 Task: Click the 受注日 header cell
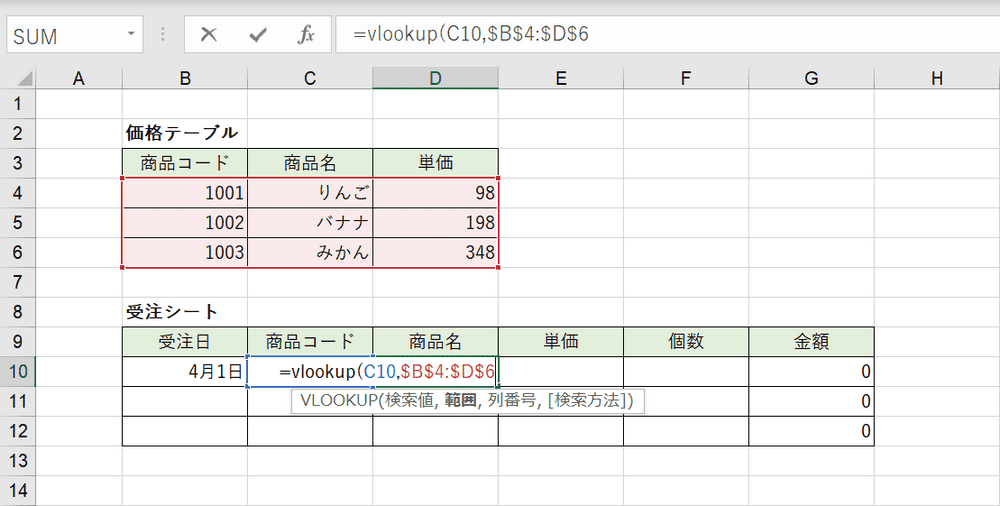(x=185, y=342)
